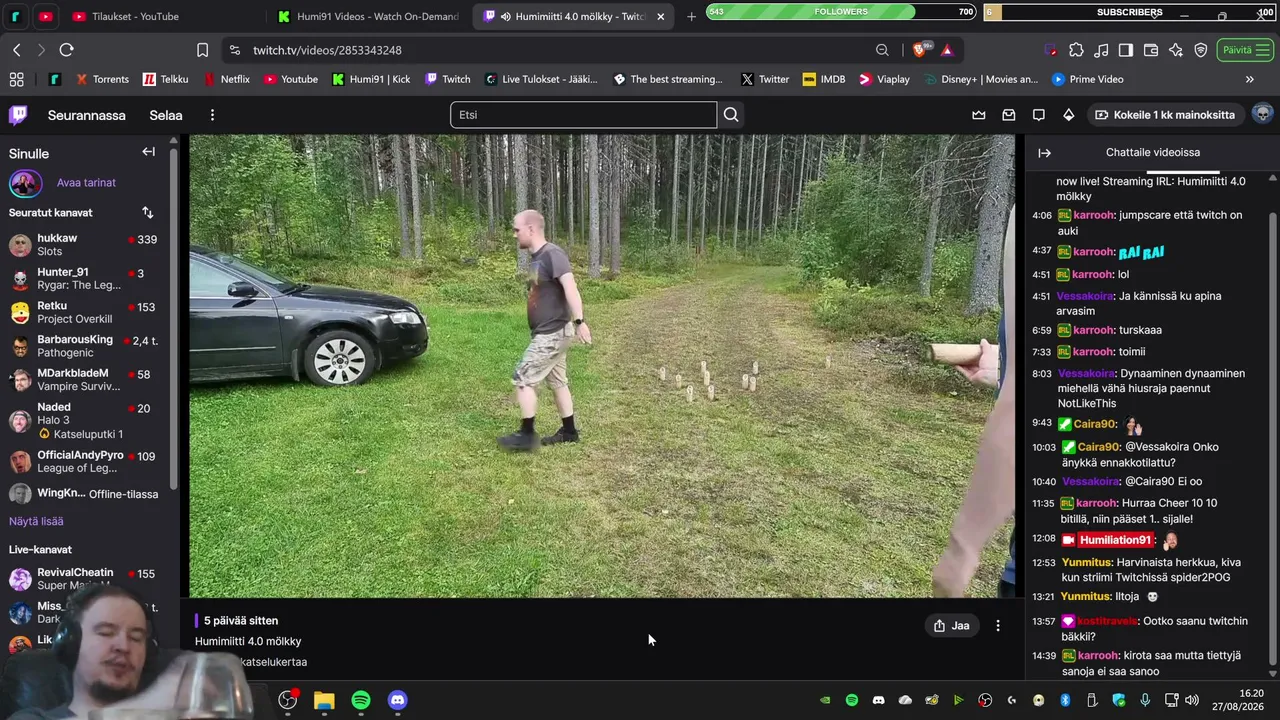Click the Brave Rewards triangle icon
Screen dimensions: 1280x720
(x=947, y=50)
